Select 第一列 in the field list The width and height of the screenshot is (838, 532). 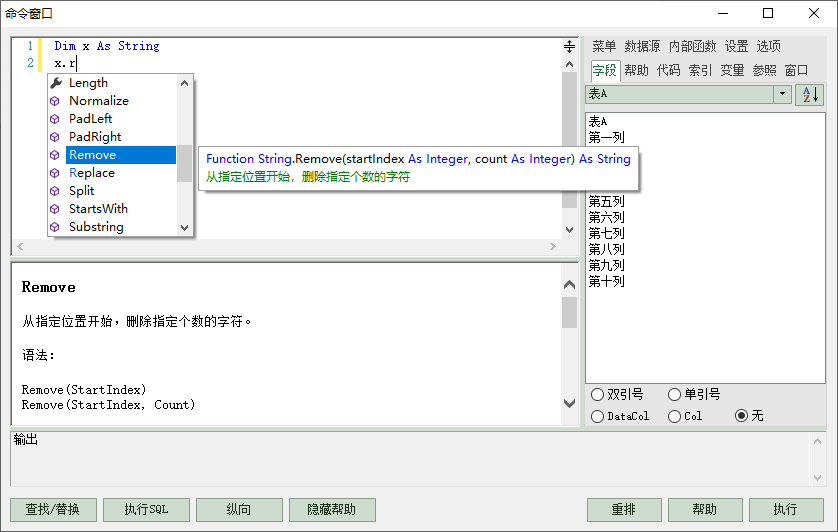point(607,137)
